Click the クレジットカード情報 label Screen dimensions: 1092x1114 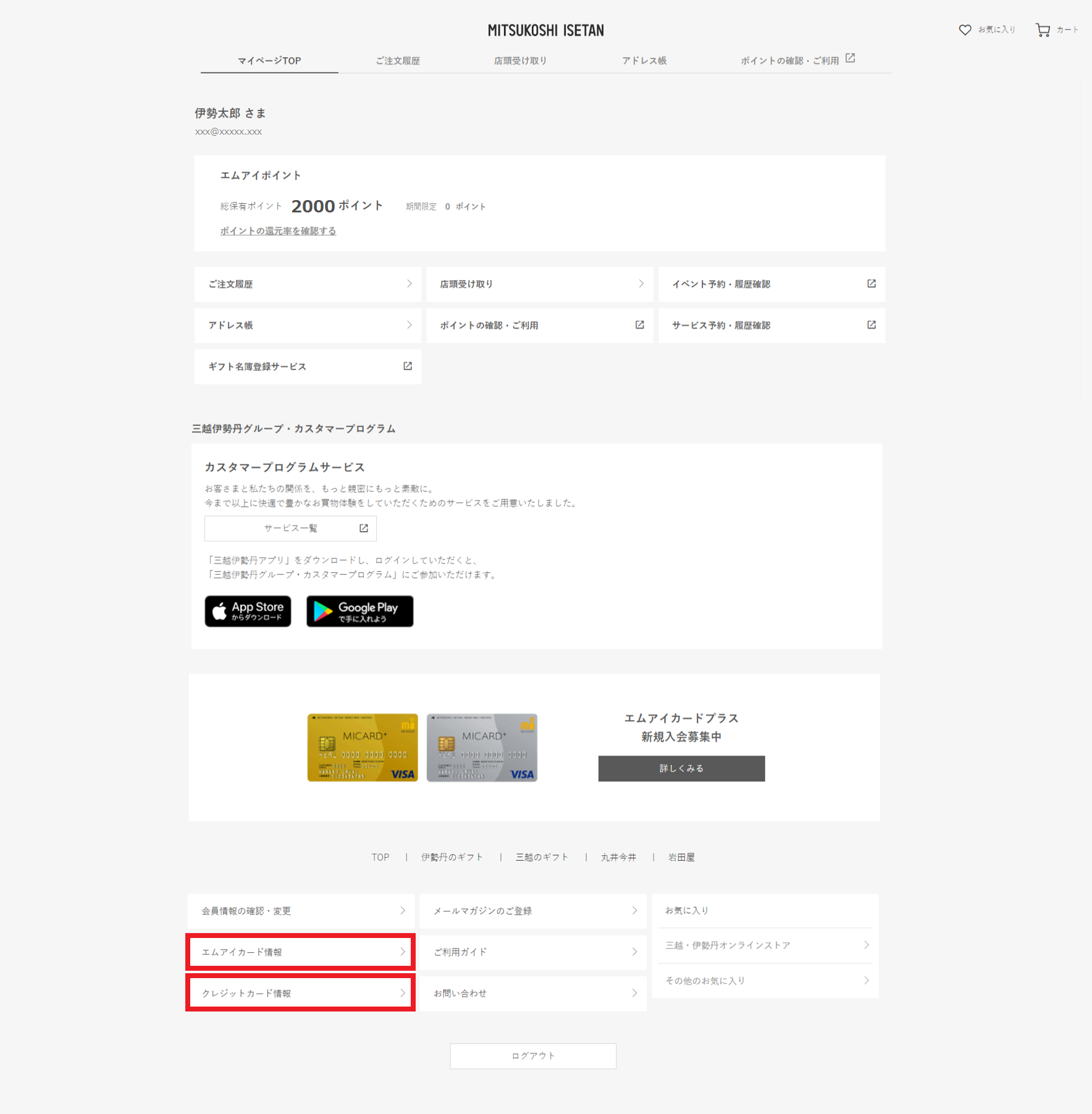(246, 994)
